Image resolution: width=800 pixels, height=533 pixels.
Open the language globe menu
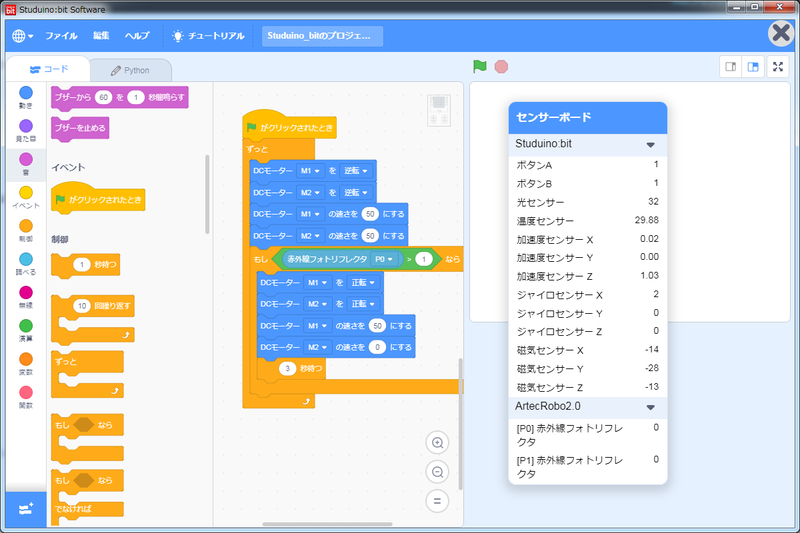(22, 36)
